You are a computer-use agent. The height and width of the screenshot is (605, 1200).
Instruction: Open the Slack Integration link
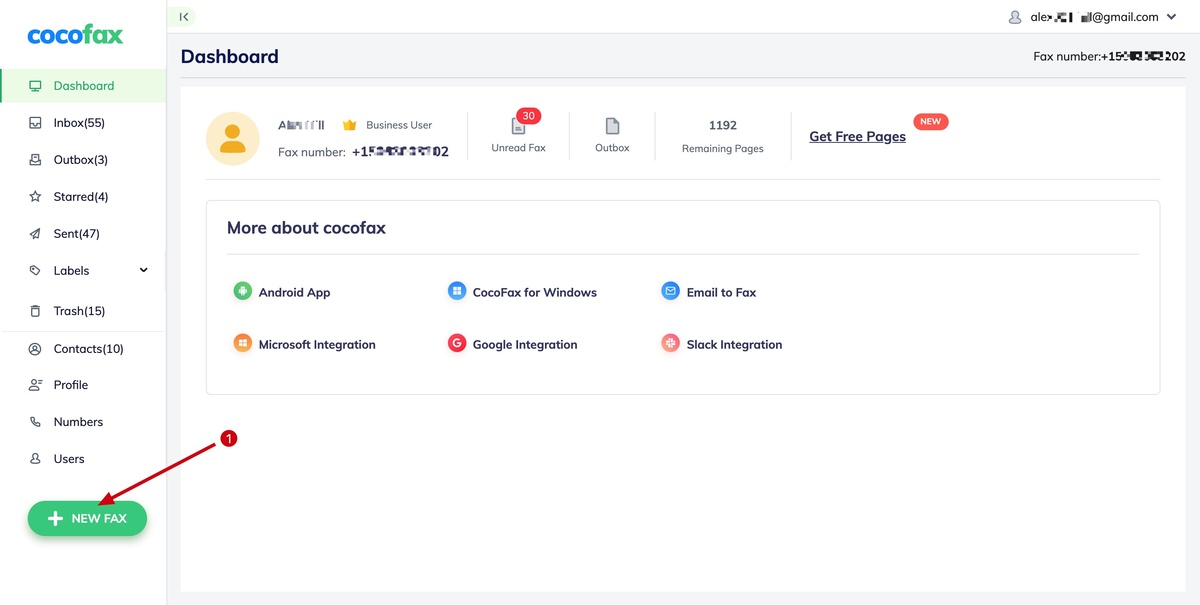734,345
